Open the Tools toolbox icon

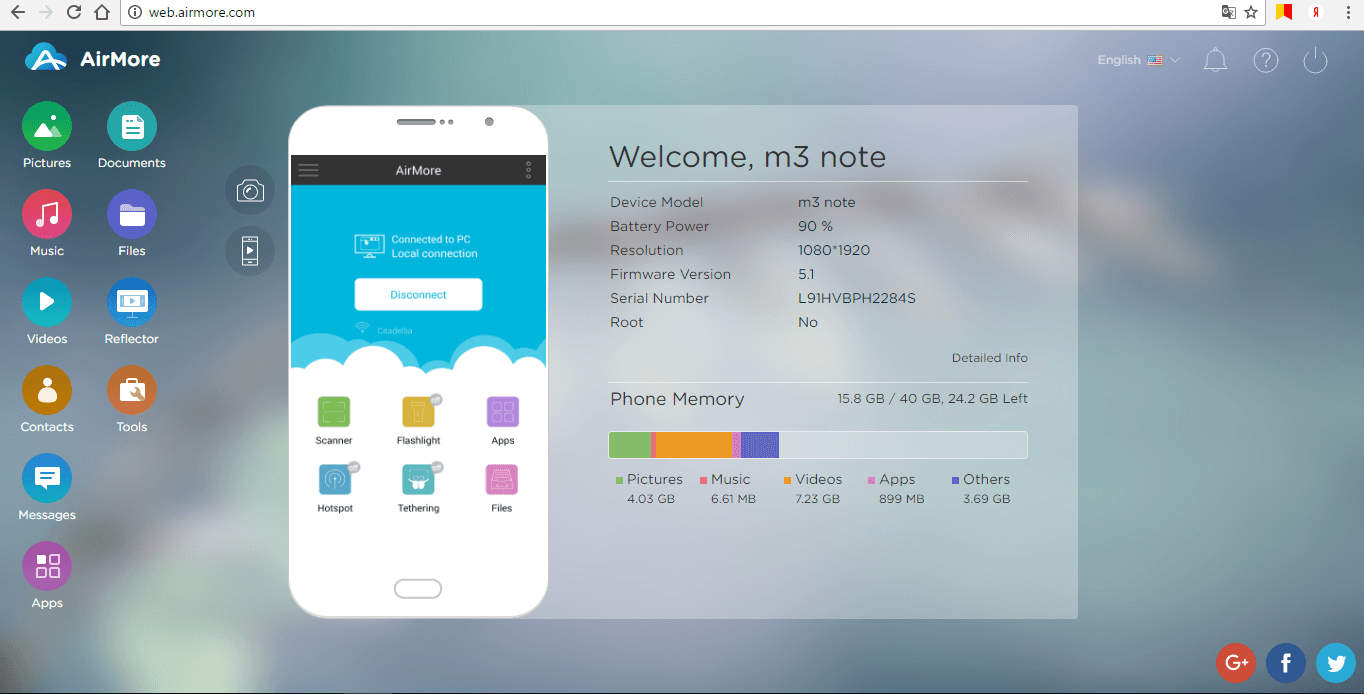(x=132, y=391)
